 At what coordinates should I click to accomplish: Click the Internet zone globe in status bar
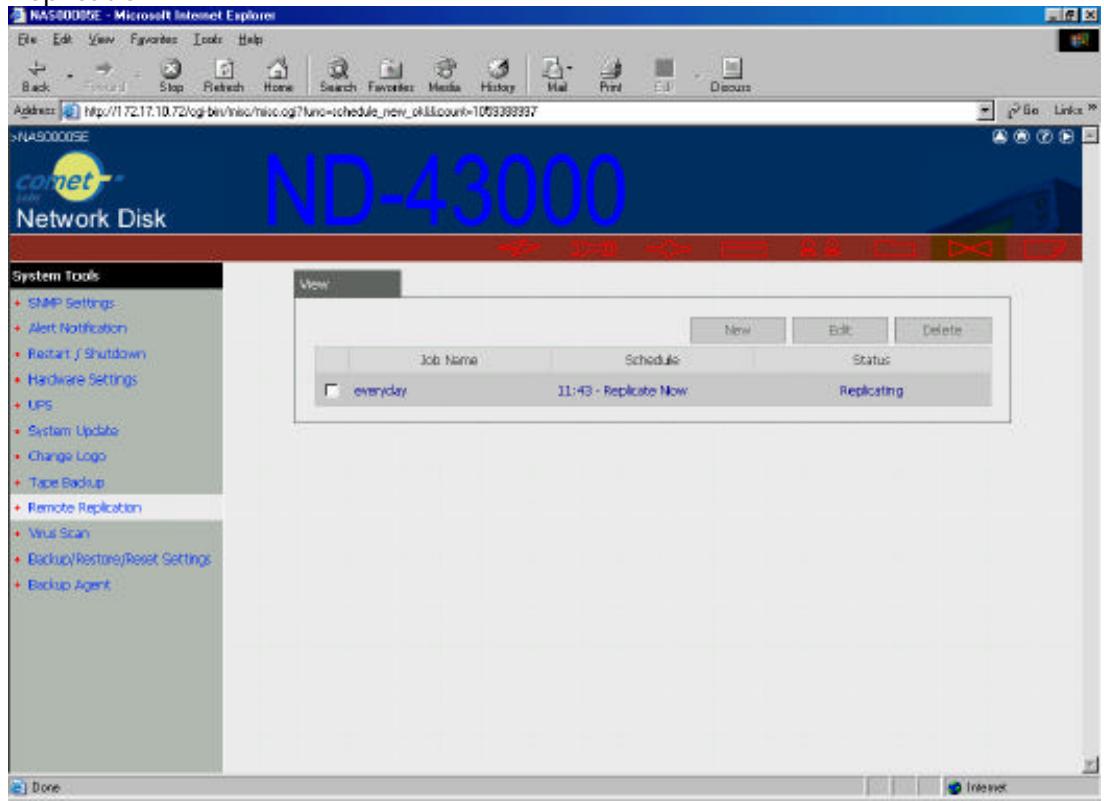tap(955, 787)
